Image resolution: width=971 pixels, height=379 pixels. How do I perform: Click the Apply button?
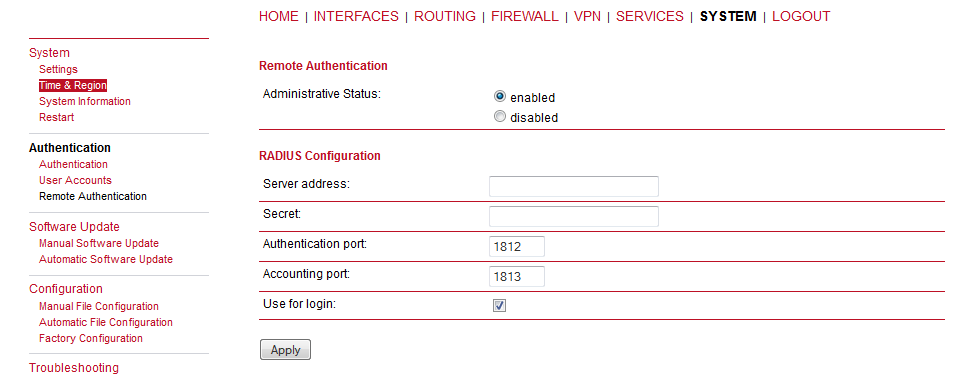tap(285, 350)
